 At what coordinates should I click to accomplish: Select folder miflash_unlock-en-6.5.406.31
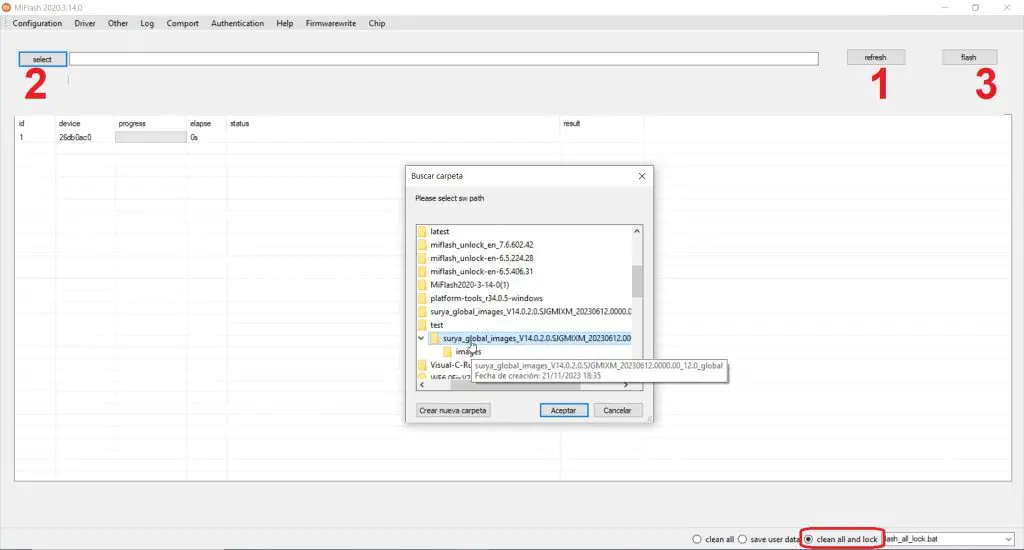tap(481, 271)
